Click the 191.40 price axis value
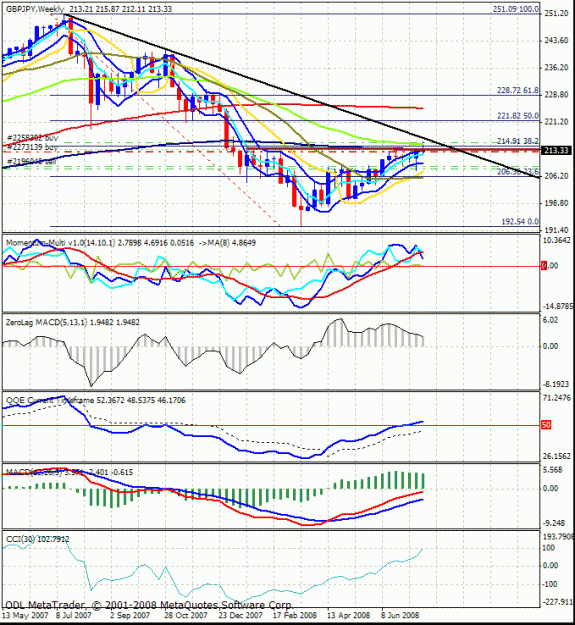This screenshot has height=625, width=575. tap(556, 230)
